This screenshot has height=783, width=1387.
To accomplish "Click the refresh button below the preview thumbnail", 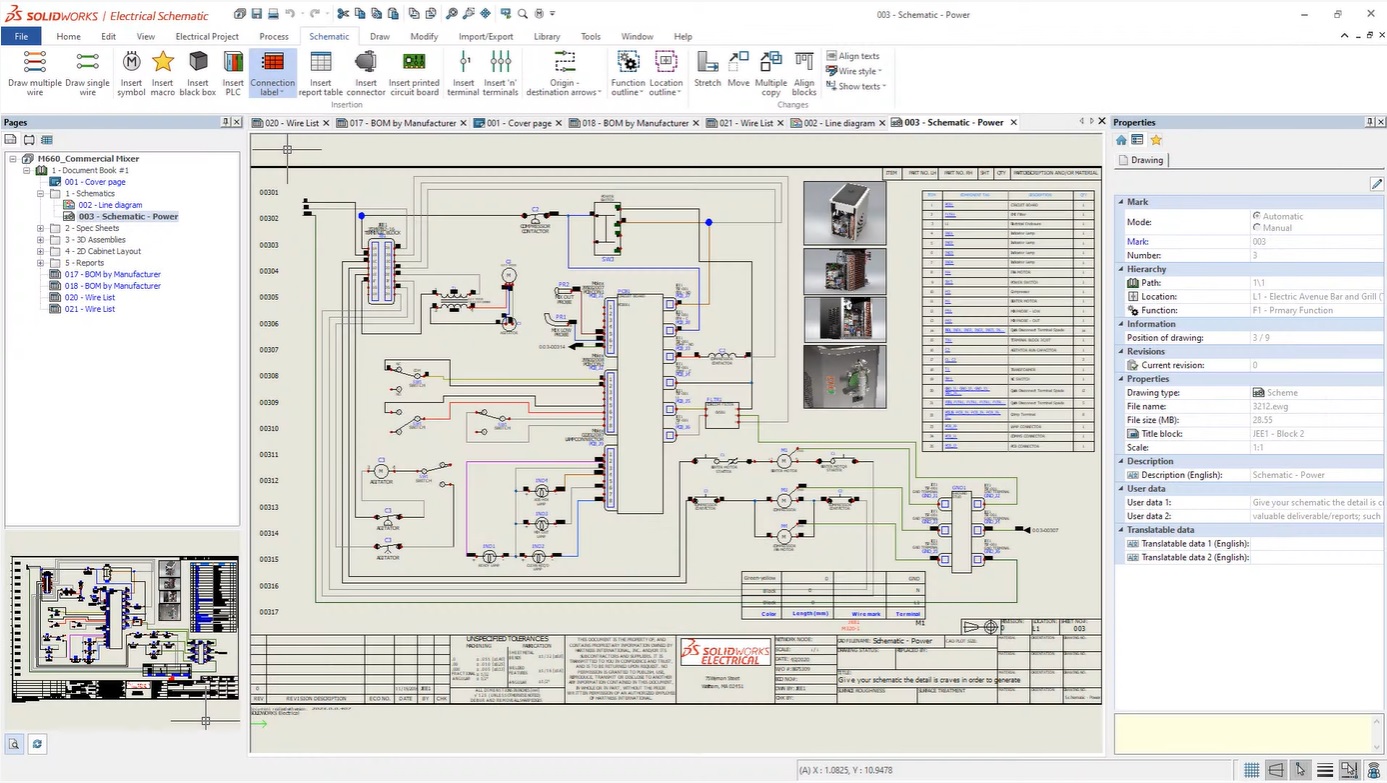I will (x=37, y=744).
